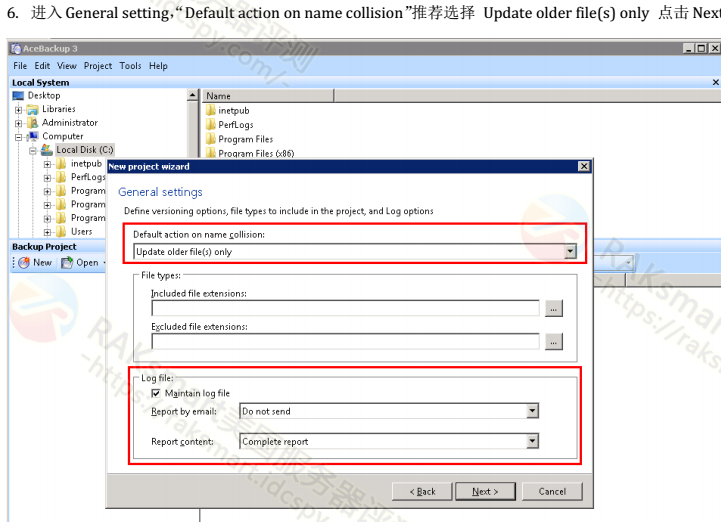Click the Computer icon in tree

[x=33, y=136]
